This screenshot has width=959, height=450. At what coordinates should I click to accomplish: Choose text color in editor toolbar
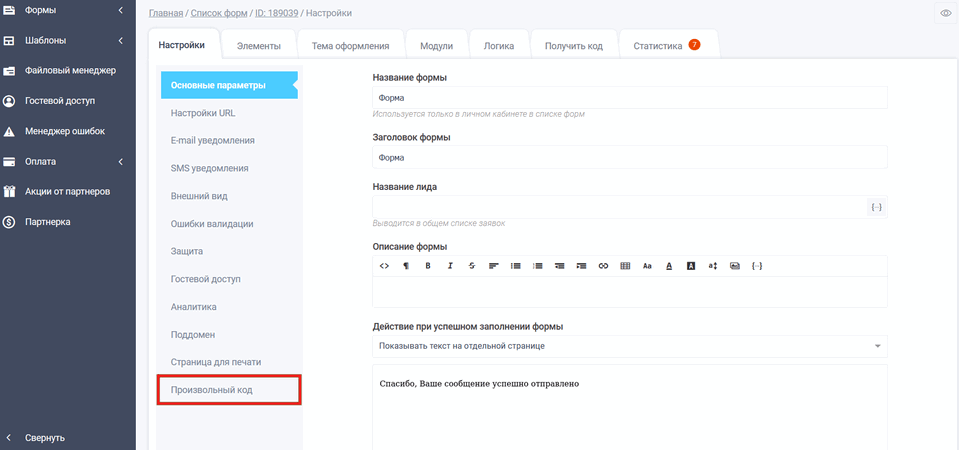[x=669, y=266]
